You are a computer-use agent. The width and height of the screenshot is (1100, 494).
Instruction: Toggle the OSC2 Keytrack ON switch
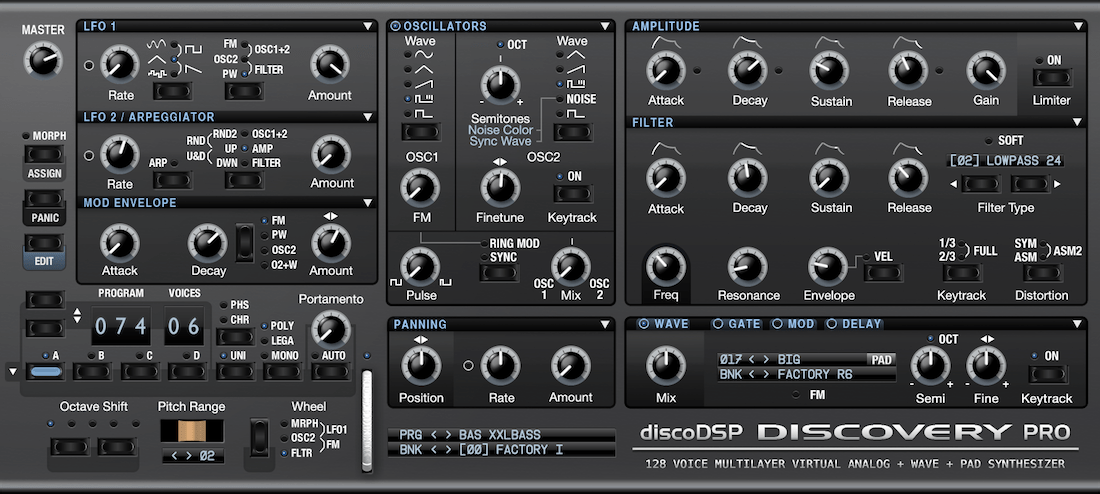click(572, 194)
